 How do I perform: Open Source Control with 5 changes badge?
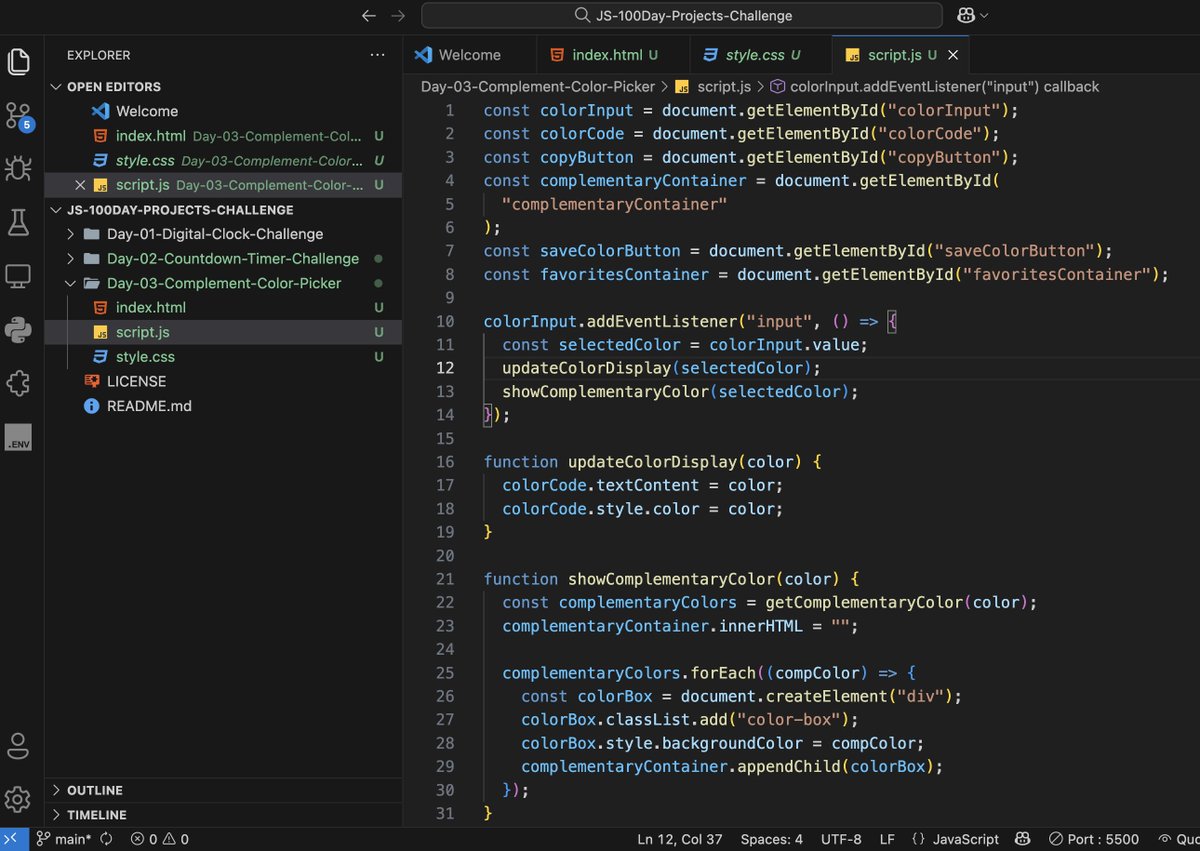(x=18, y=116)
